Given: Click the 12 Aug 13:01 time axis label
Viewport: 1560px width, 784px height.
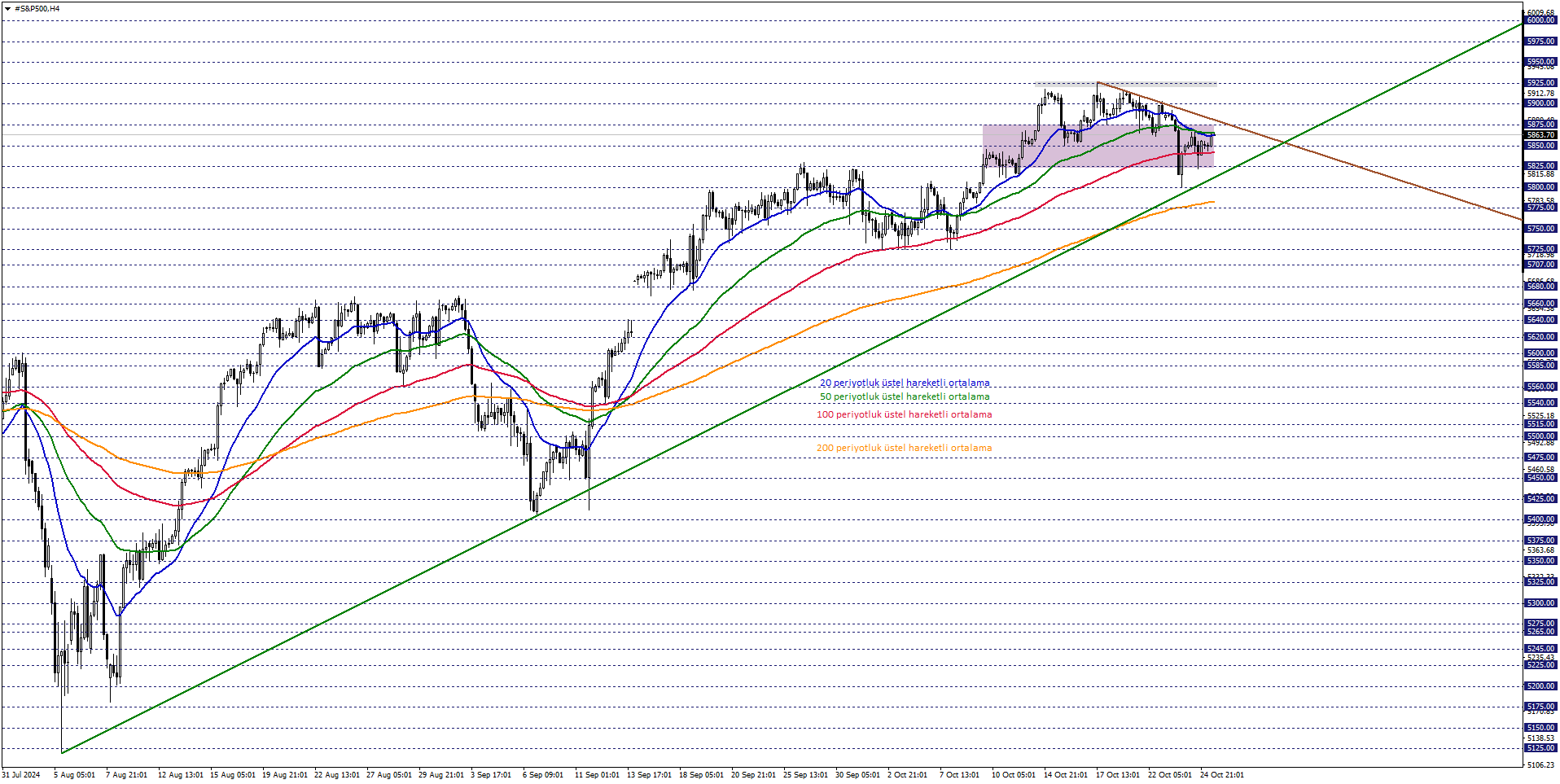Looking at the screenshot, I should click(181, 775).
